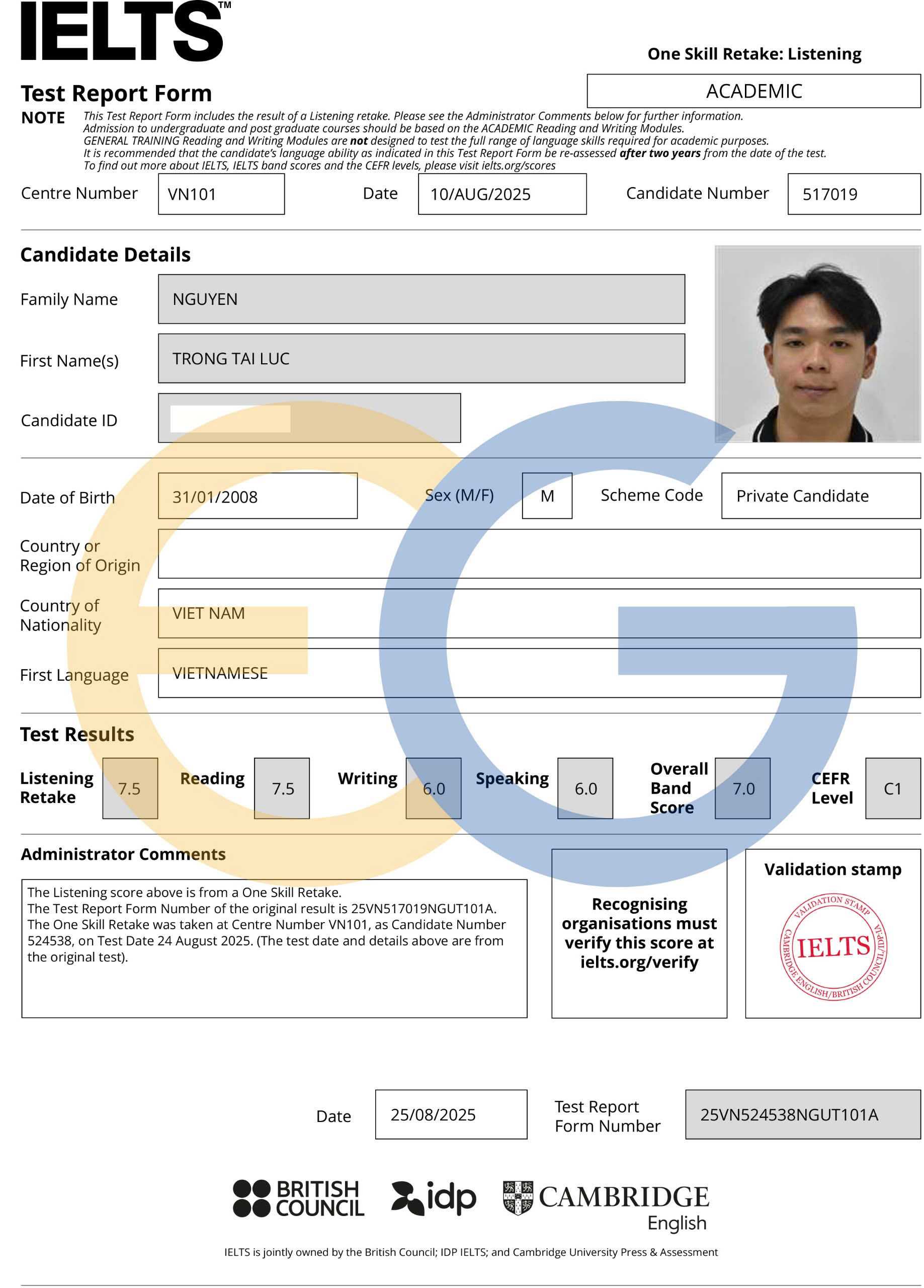
Task: Click the ielts.org/verify verification notice
Action: pyautogui.click(x=638, y=933)
